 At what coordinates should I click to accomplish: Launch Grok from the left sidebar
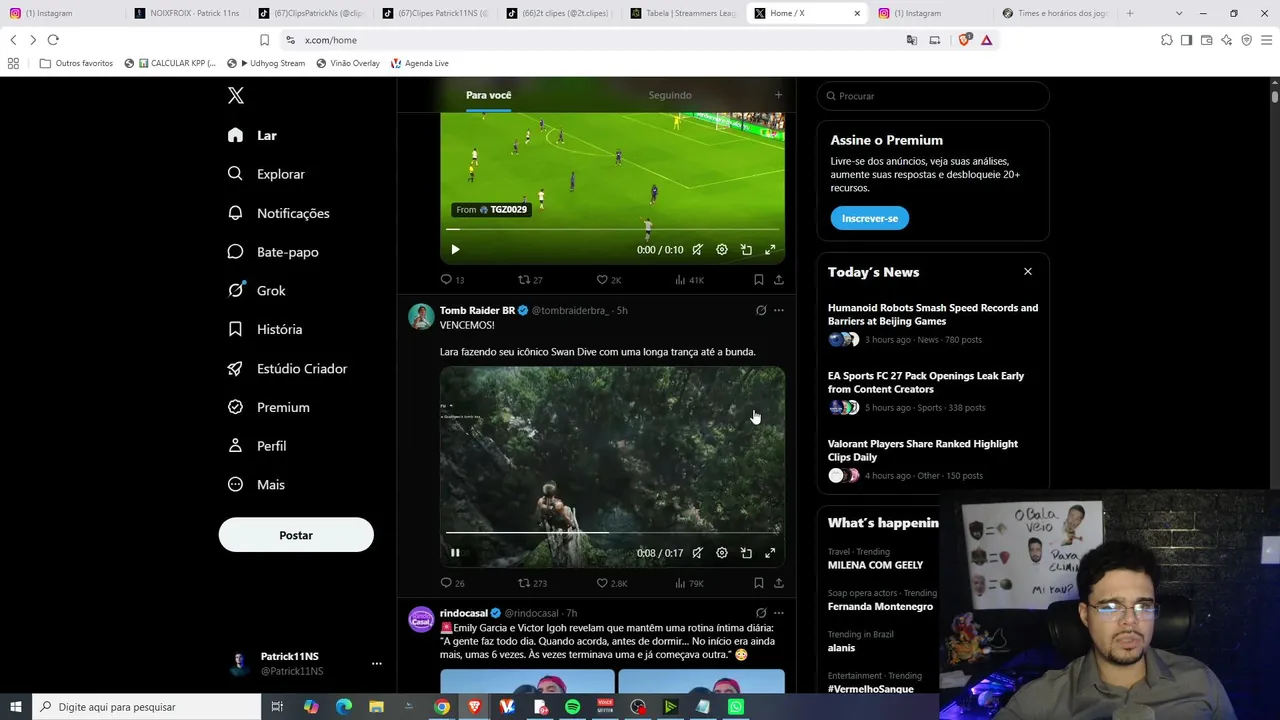tap(256, 291)
